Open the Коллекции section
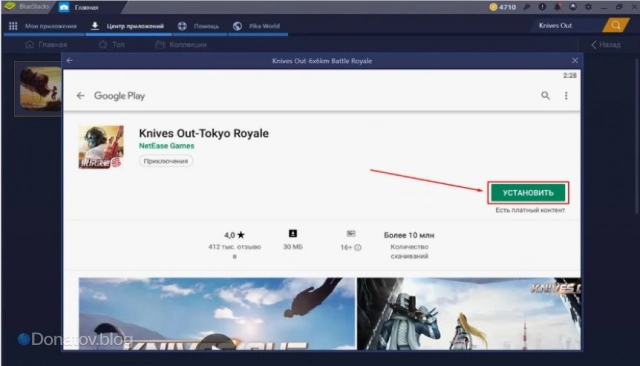 point(181,44)
